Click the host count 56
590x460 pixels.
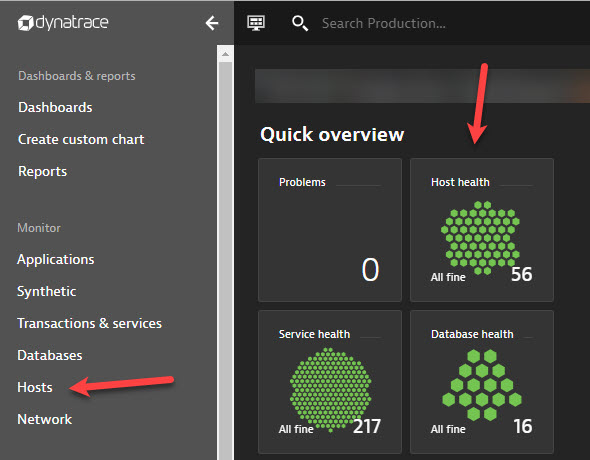coord(522,274)
